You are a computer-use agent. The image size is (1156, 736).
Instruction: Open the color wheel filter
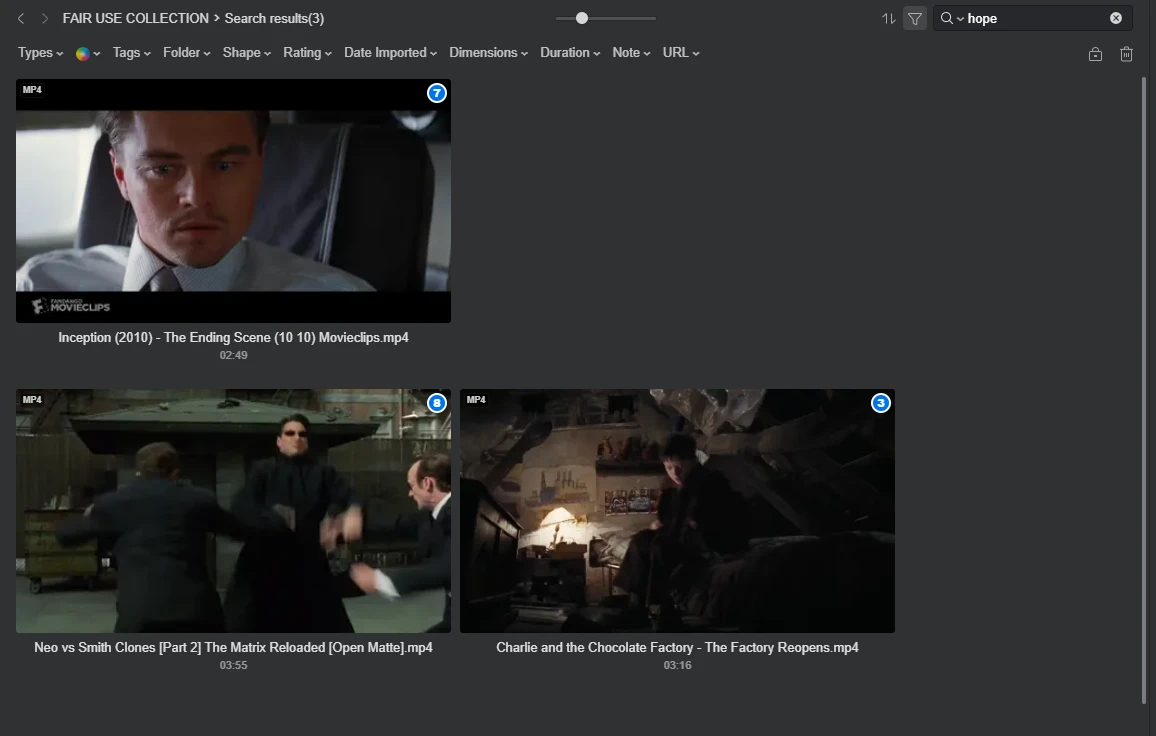(84, 52)
